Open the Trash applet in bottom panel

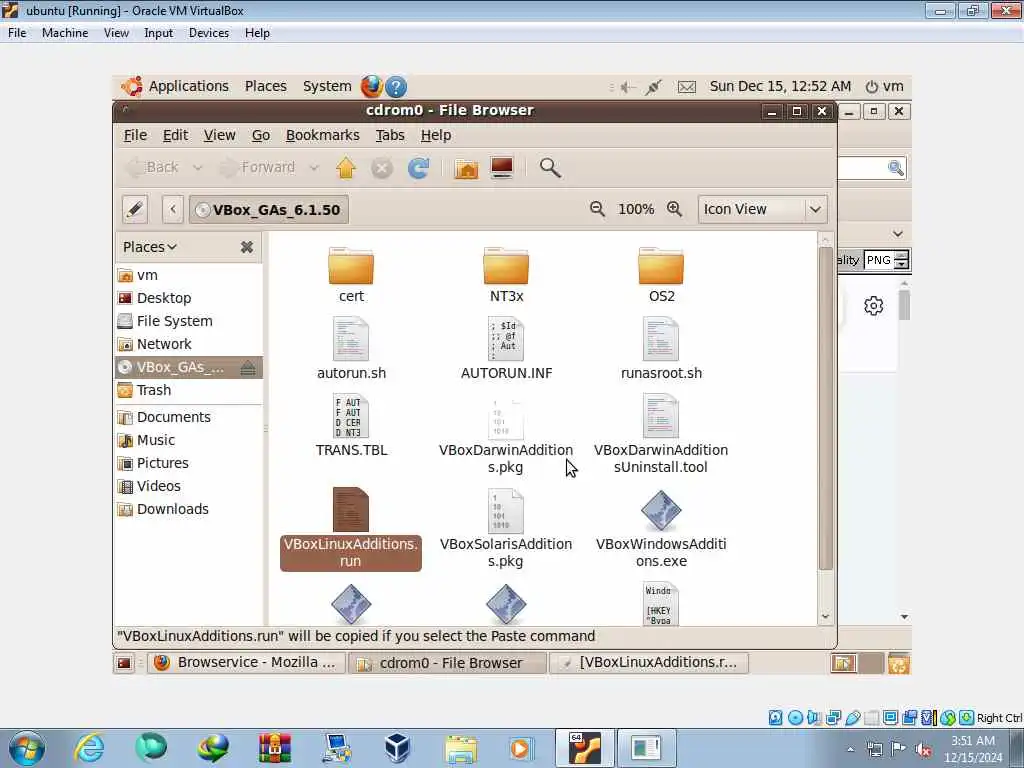[899, 664]
